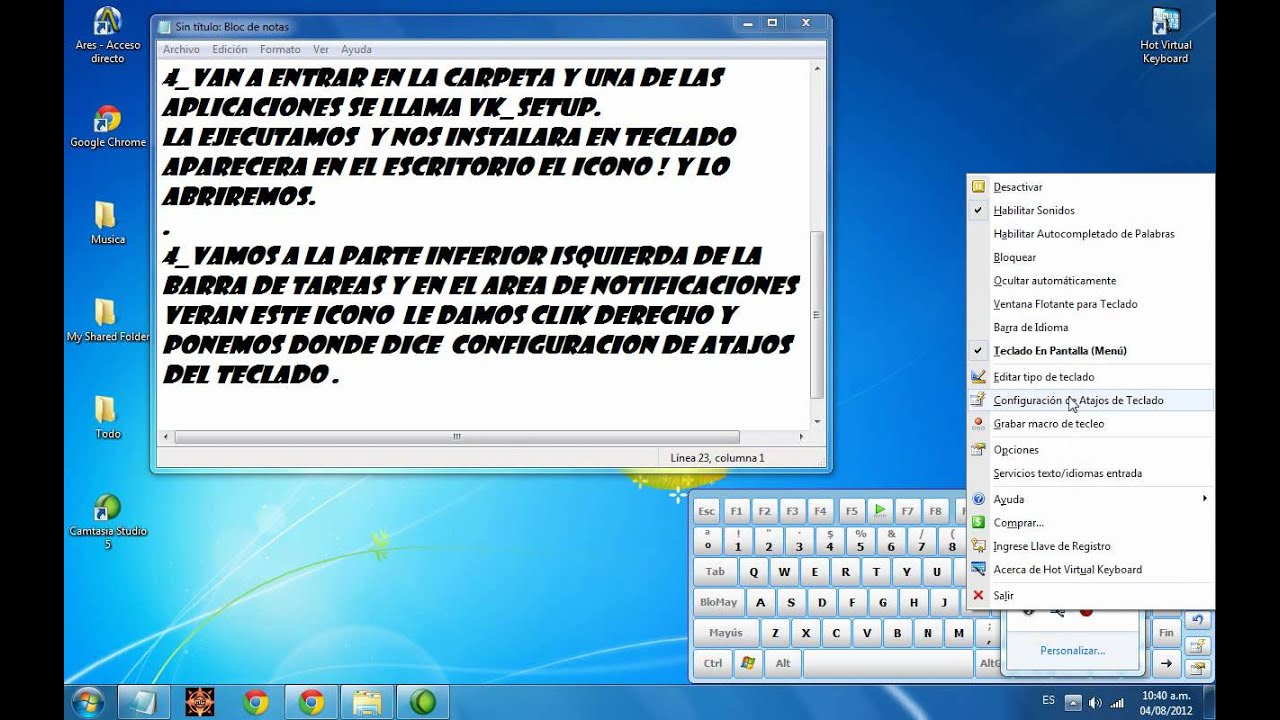
Task: Select the Todo desktop folder
Action: tap(107, 417)
